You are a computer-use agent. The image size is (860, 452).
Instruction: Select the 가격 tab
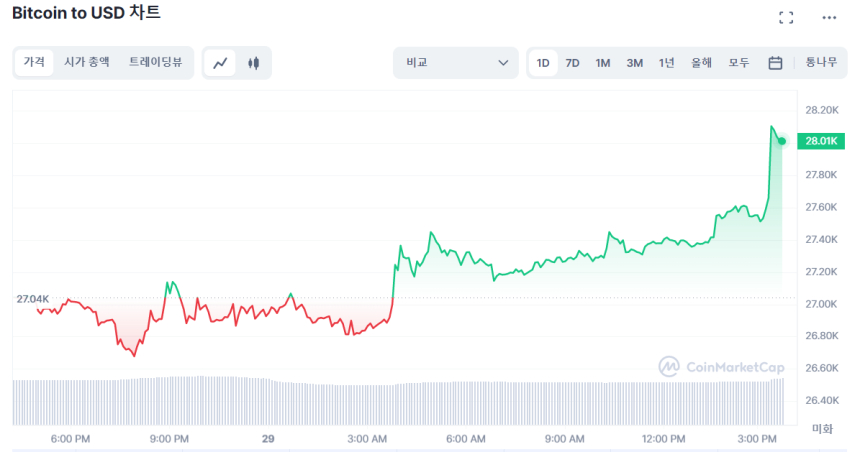point(34,63)
